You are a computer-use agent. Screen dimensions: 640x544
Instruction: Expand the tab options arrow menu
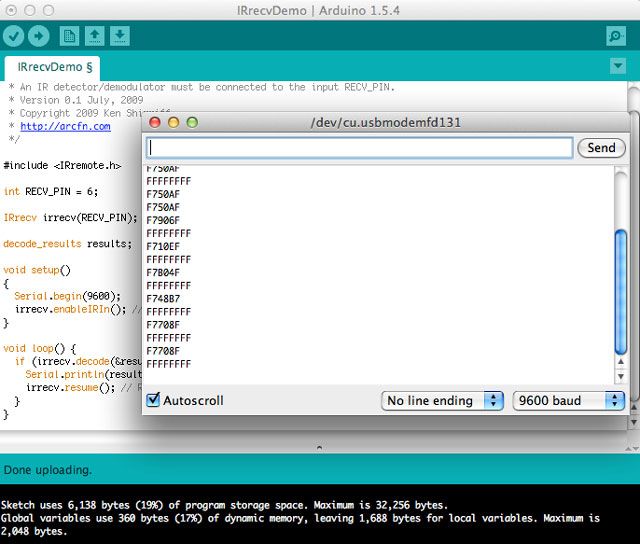coord(617,66)
